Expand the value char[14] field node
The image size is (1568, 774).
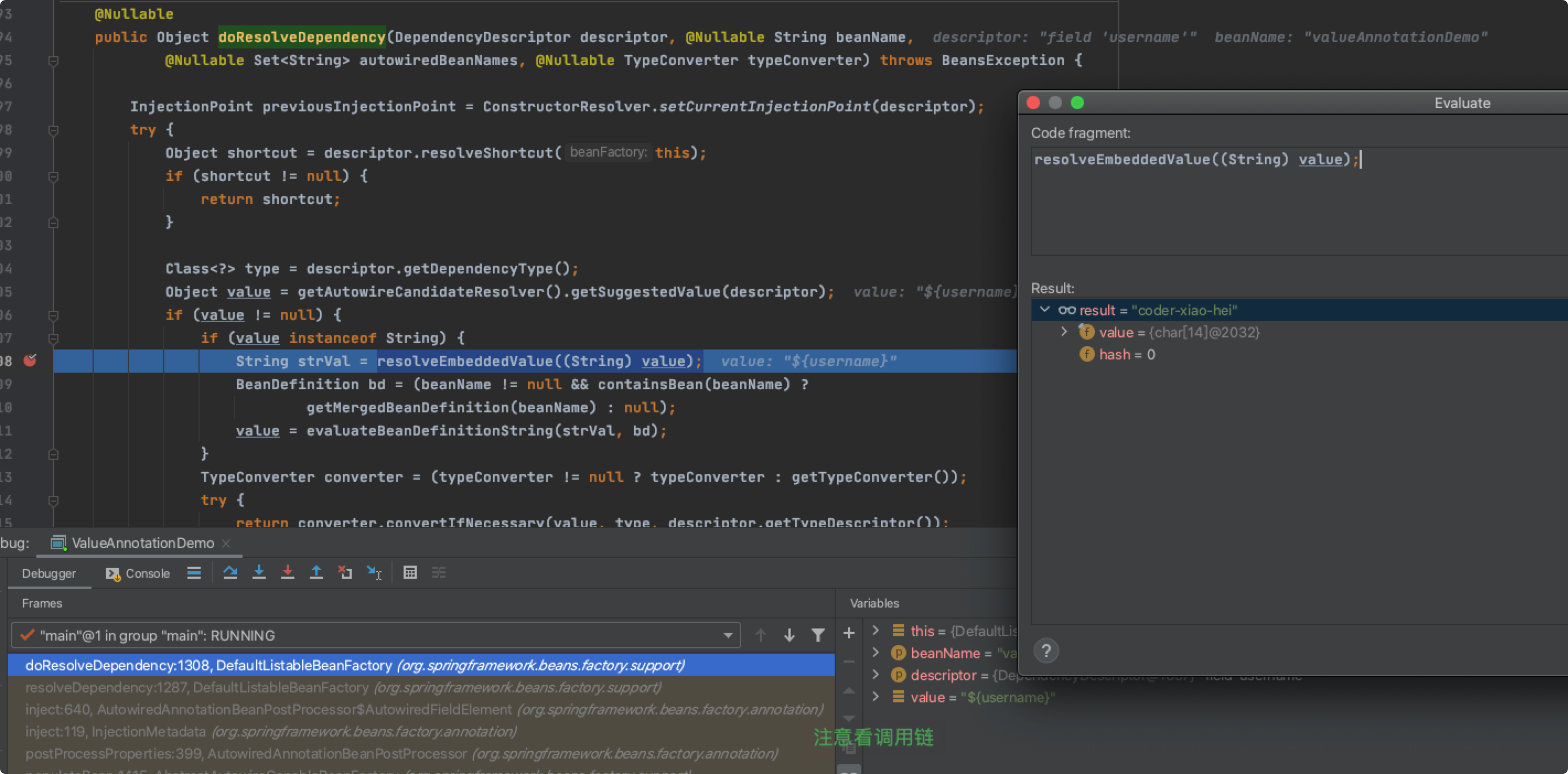pyautogui.click(x=1064, y=332)
